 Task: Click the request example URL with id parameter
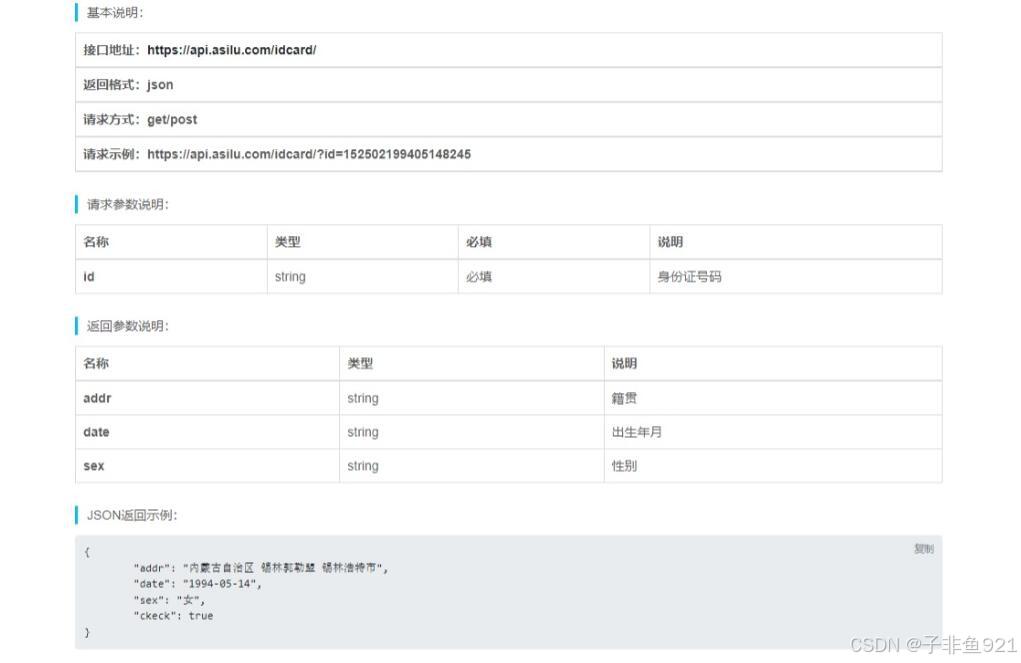tap(308, 154)
